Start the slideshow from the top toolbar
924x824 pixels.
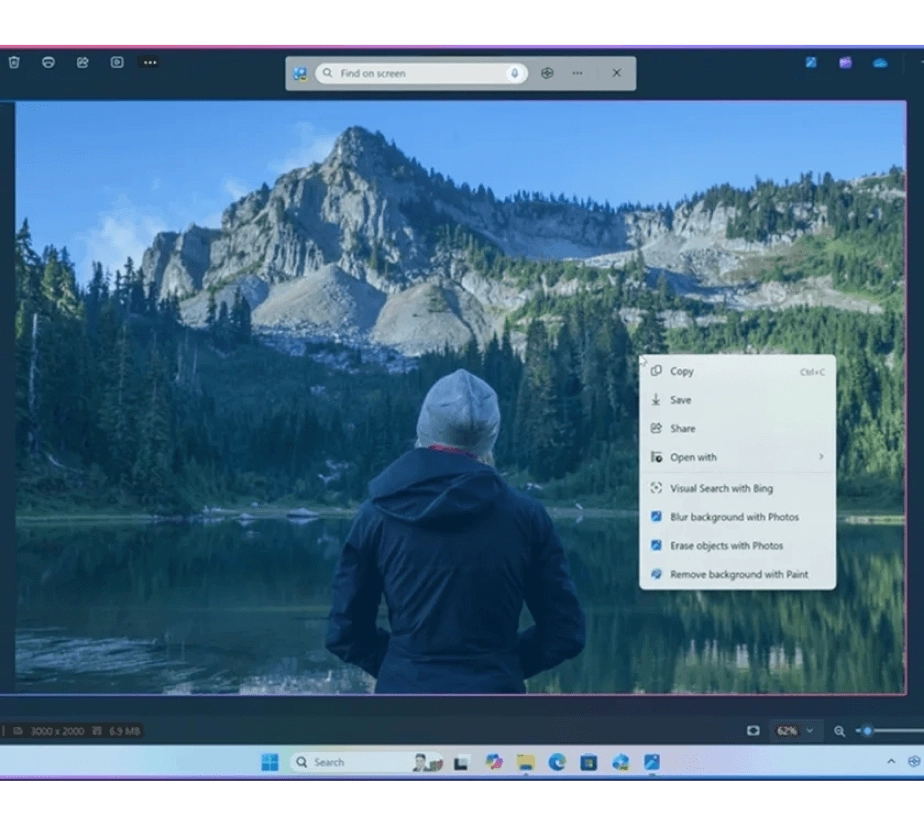point(117,62)
